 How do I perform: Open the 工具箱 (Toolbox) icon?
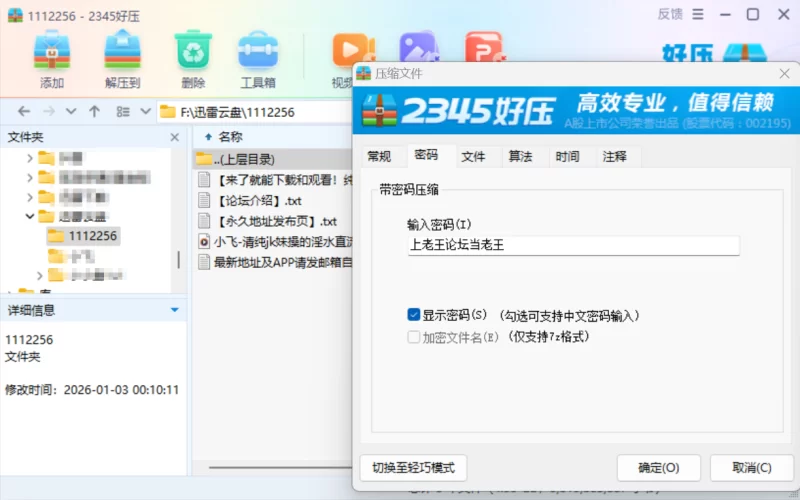pos(258,51)
